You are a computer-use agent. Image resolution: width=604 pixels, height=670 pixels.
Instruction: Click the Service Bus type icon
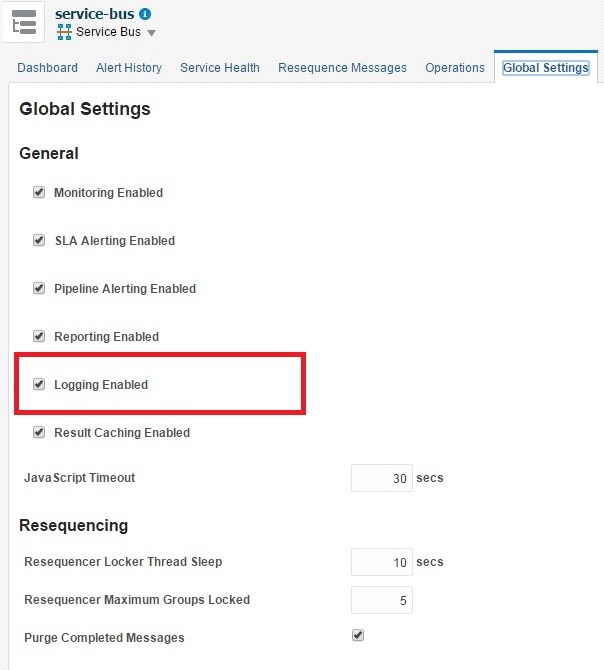(65, 32)
